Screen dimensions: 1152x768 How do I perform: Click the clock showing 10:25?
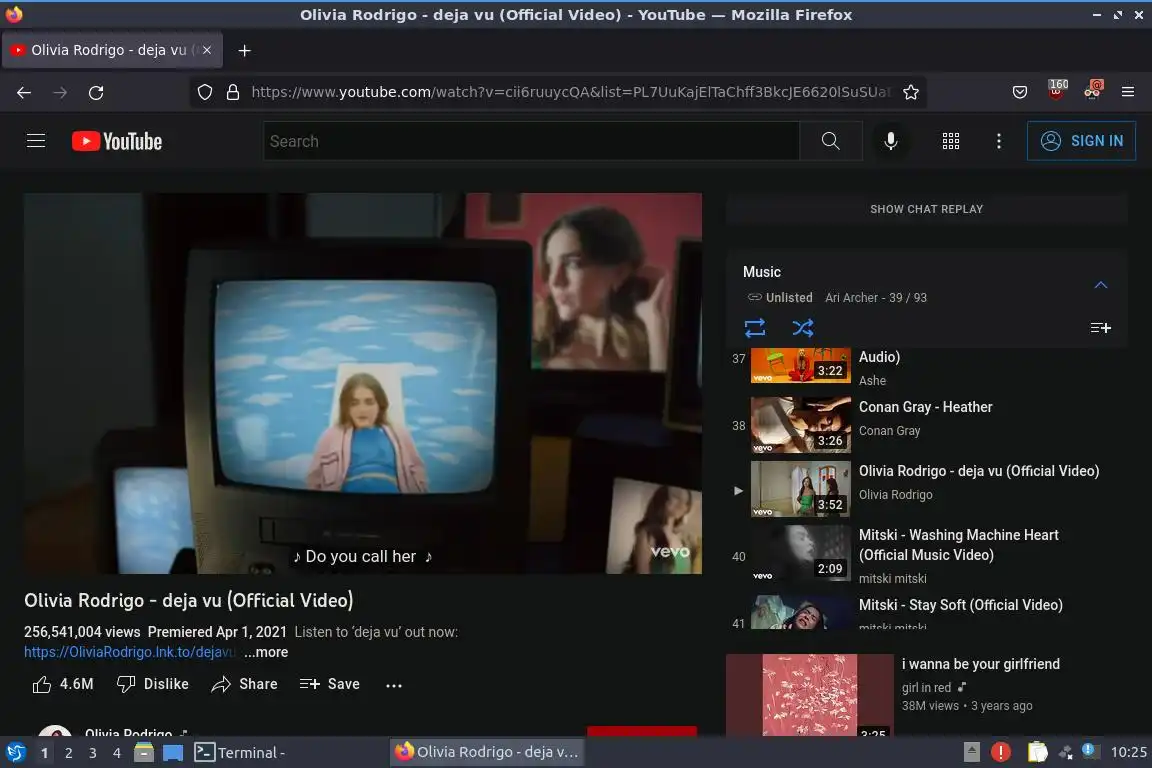click(x=1128, y=752)
